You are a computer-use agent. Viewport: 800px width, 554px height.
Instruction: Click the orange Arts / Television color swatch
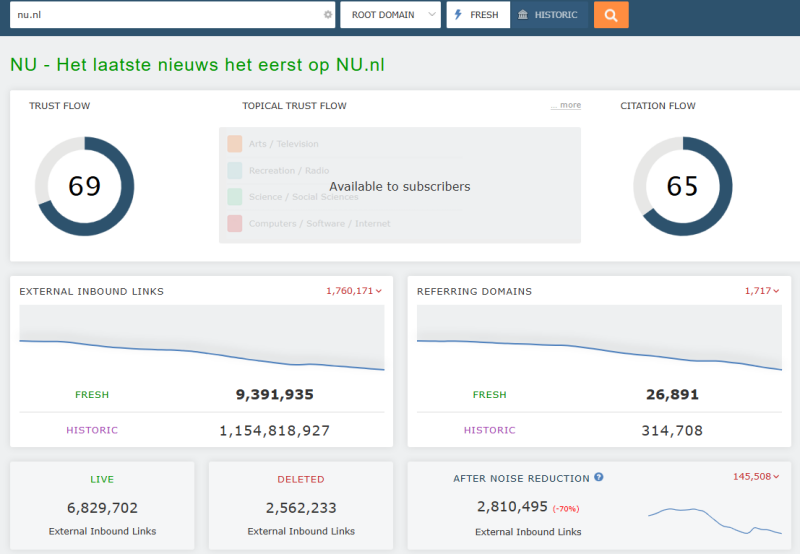[235, 144]
